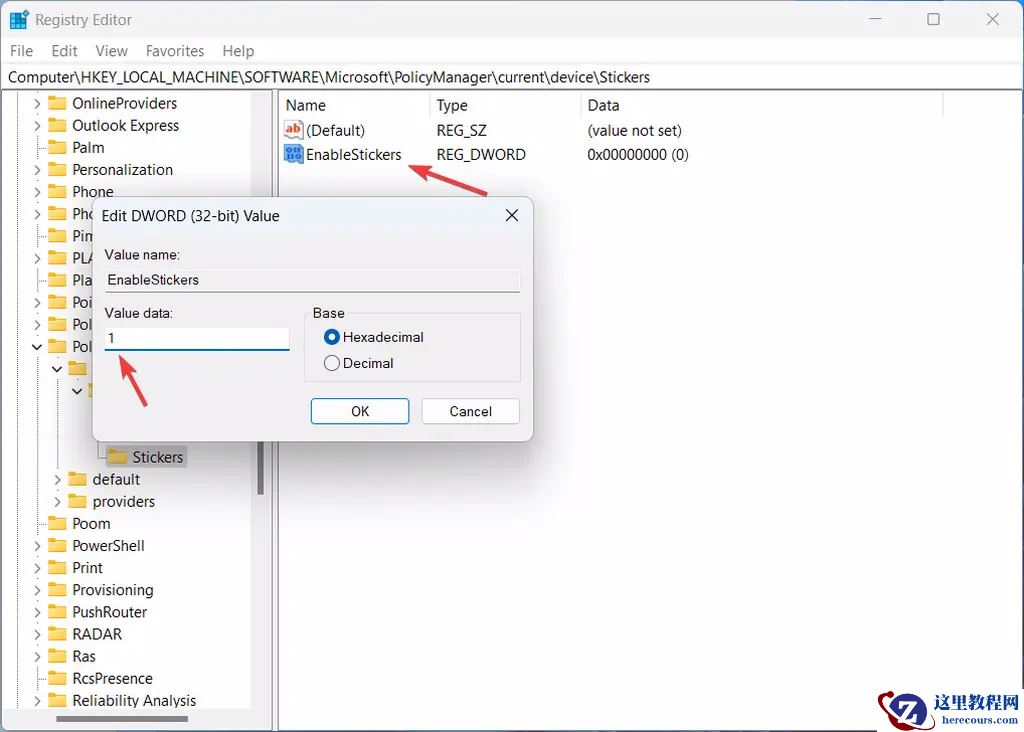Click the Provisioning folder icon

(x=57, y=590)
